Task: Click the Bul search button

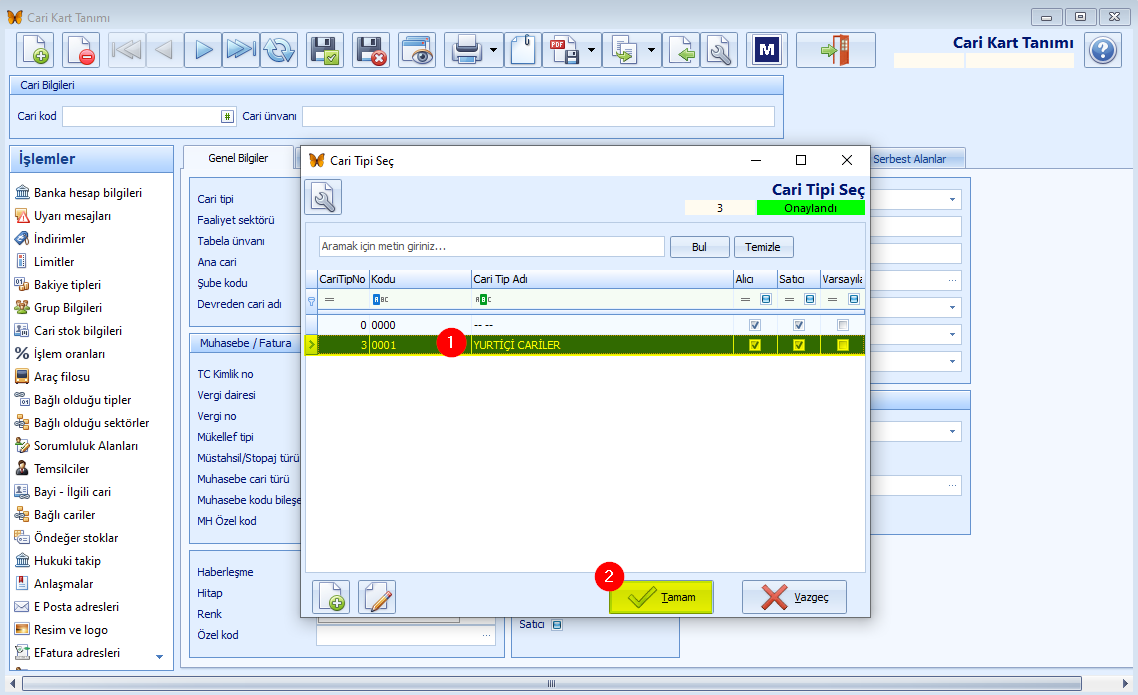Action: [699, 247]
